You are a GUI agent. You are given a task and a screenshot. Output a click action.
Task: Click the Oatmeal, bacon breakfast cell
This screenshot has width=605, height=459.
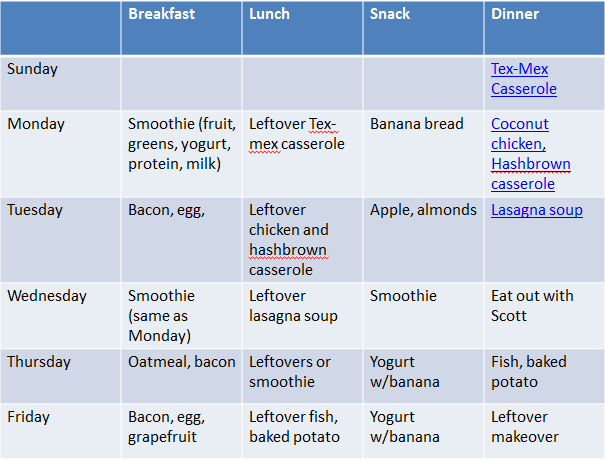181,376
